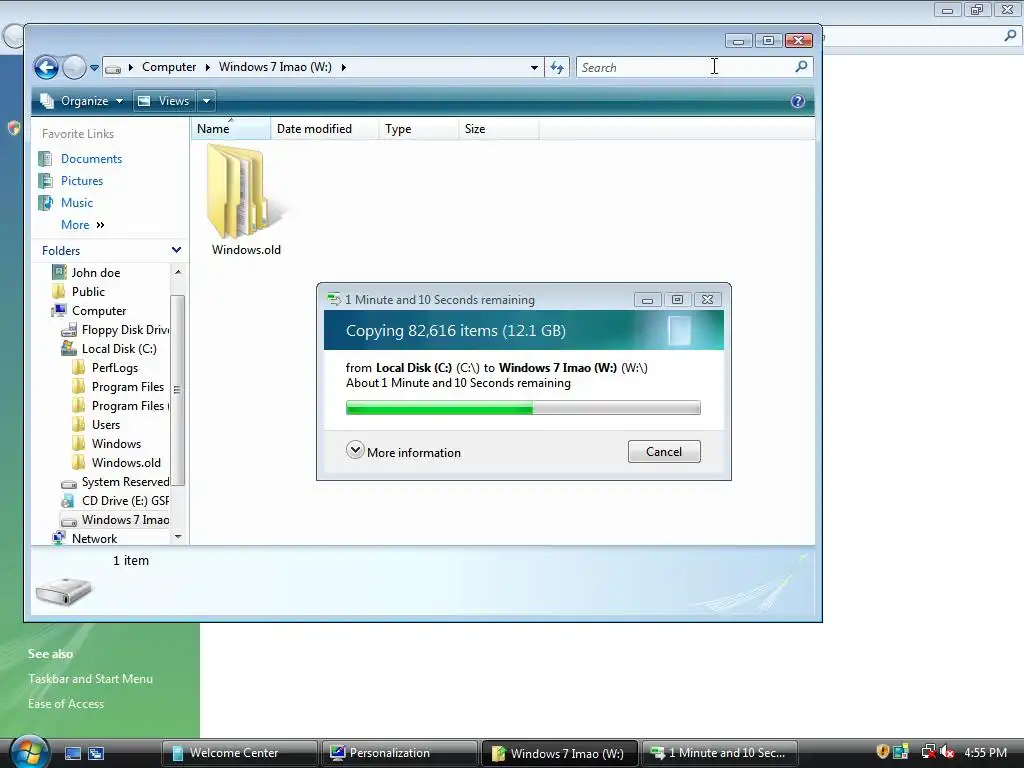Select Computer node in folder tree
1024x768 pixels.
pos(99,311)
